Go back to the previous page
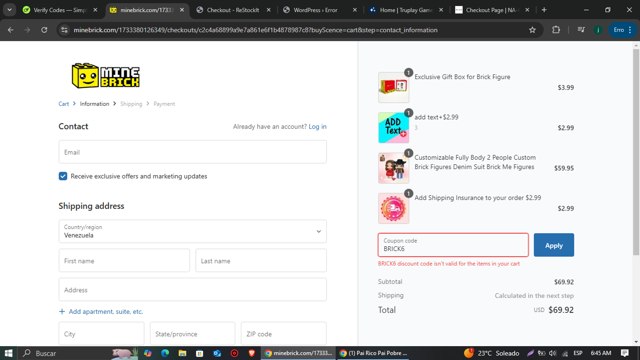The width and height of the screenshot is (640, 360). [11, 30]
